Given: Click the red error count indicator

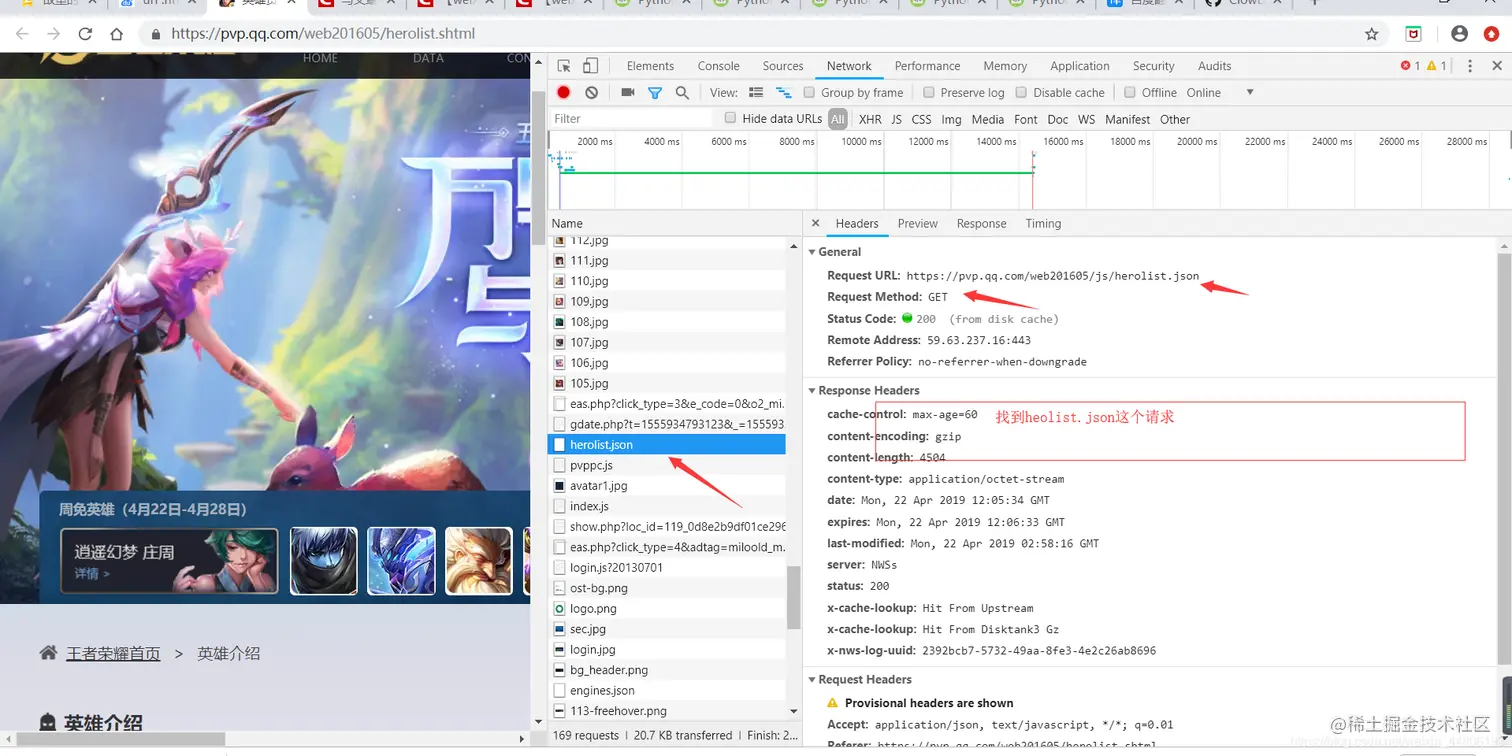Looking at the screenshot, I should coord(1410,66).
